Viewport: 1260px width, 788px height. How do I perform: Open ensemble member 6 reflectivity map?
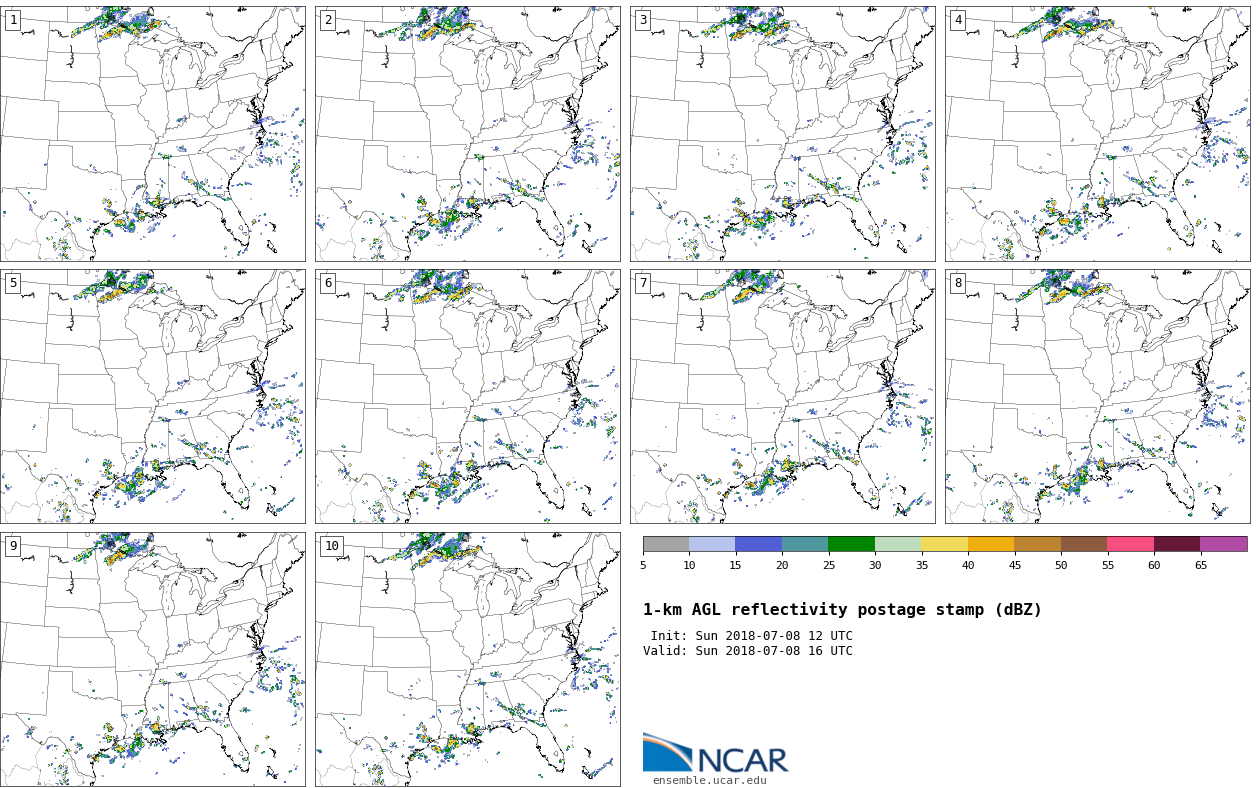(x=467, y=396)
